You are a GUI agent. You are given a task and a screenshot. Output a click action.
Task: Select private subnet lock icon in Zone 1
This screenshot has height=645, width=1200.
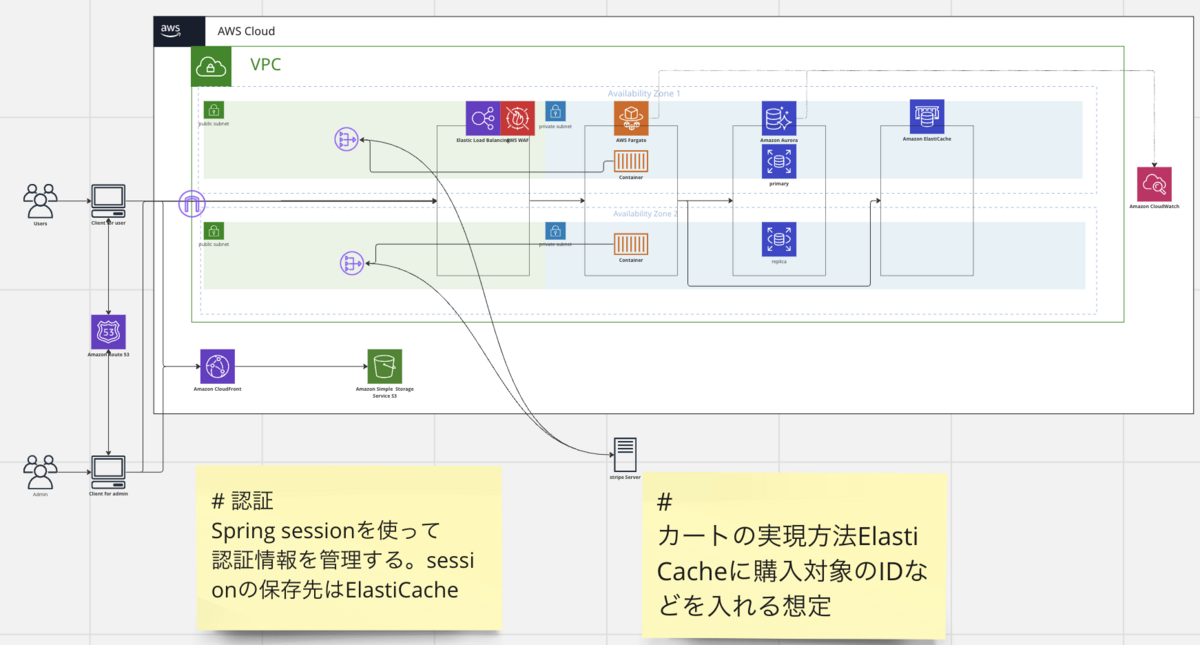556,111
